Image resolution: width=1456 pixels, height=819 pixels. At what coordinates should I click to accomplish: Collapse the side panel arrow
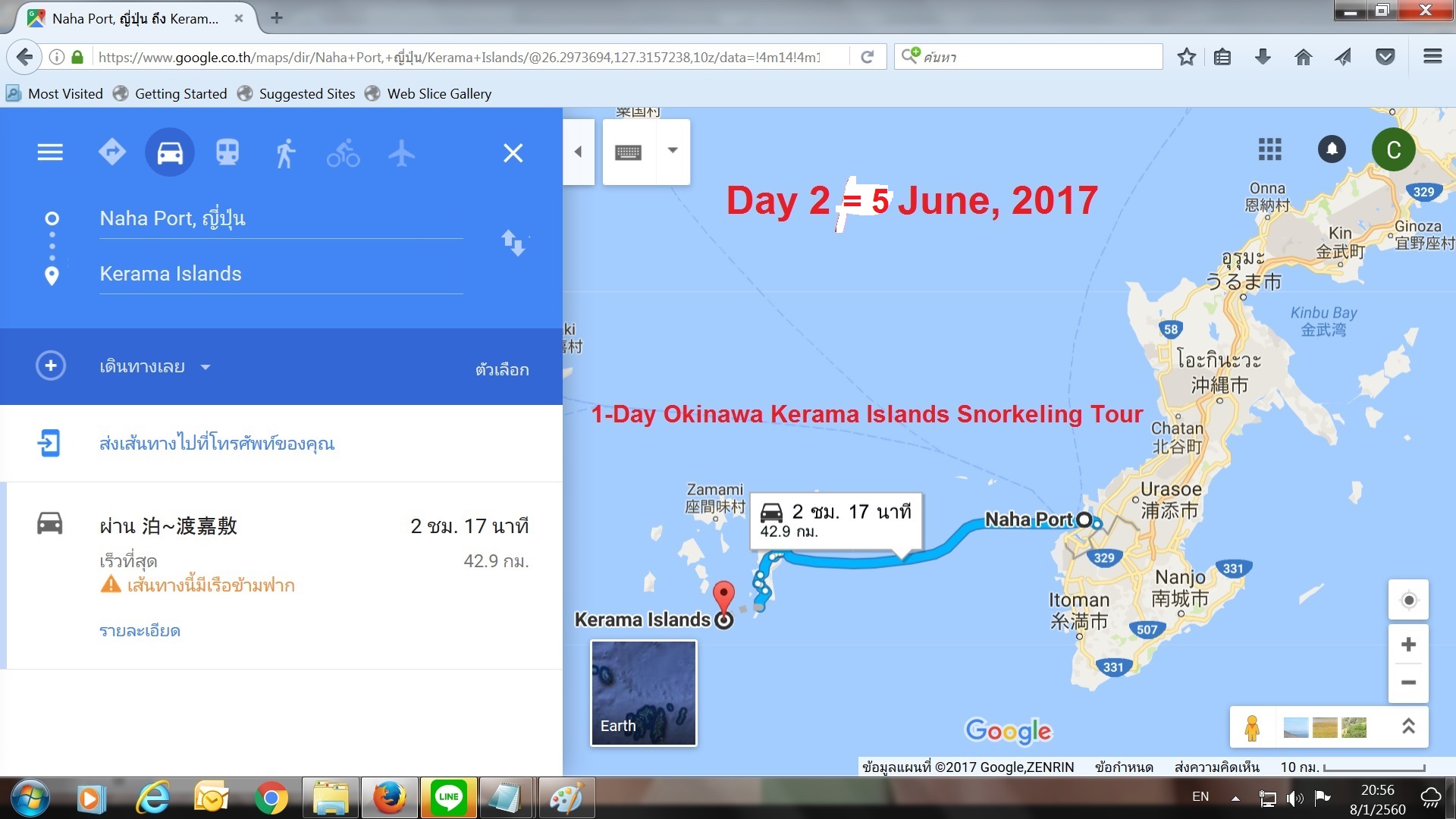578,152
